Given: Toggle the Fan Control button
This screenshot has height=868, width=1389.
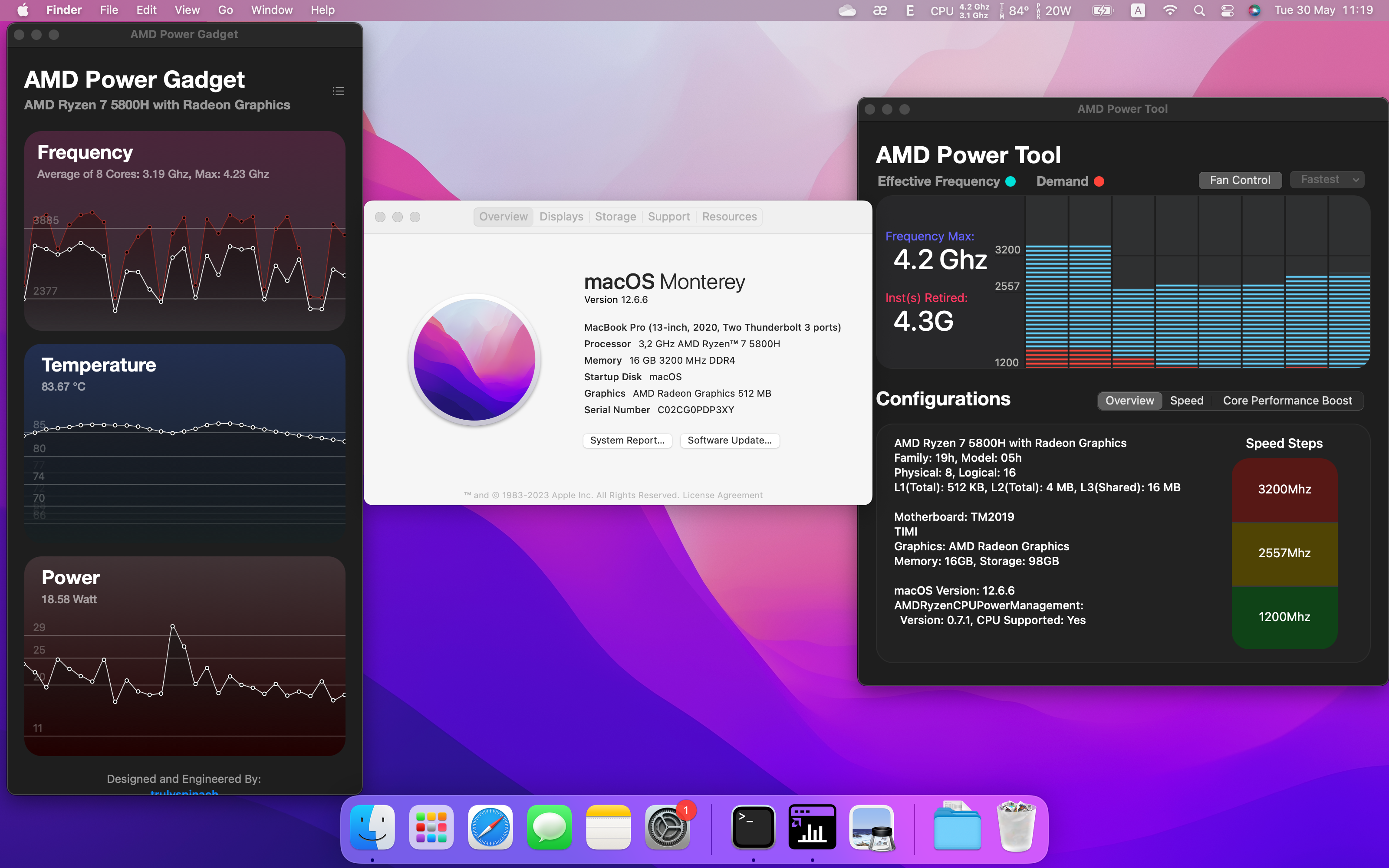Looking at the screenshot, I should tap(1240, 180).
